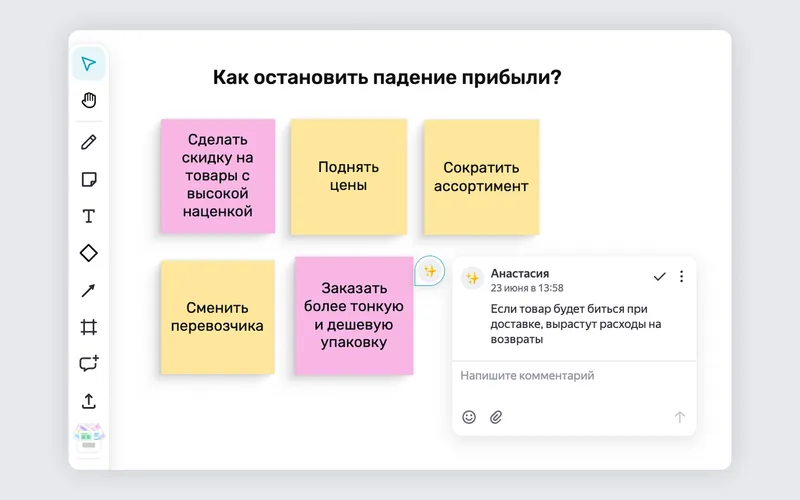Open the comment three-dot menu
Image resolution: width=800 pixels, height=500 pixels.
pos(682,277)
